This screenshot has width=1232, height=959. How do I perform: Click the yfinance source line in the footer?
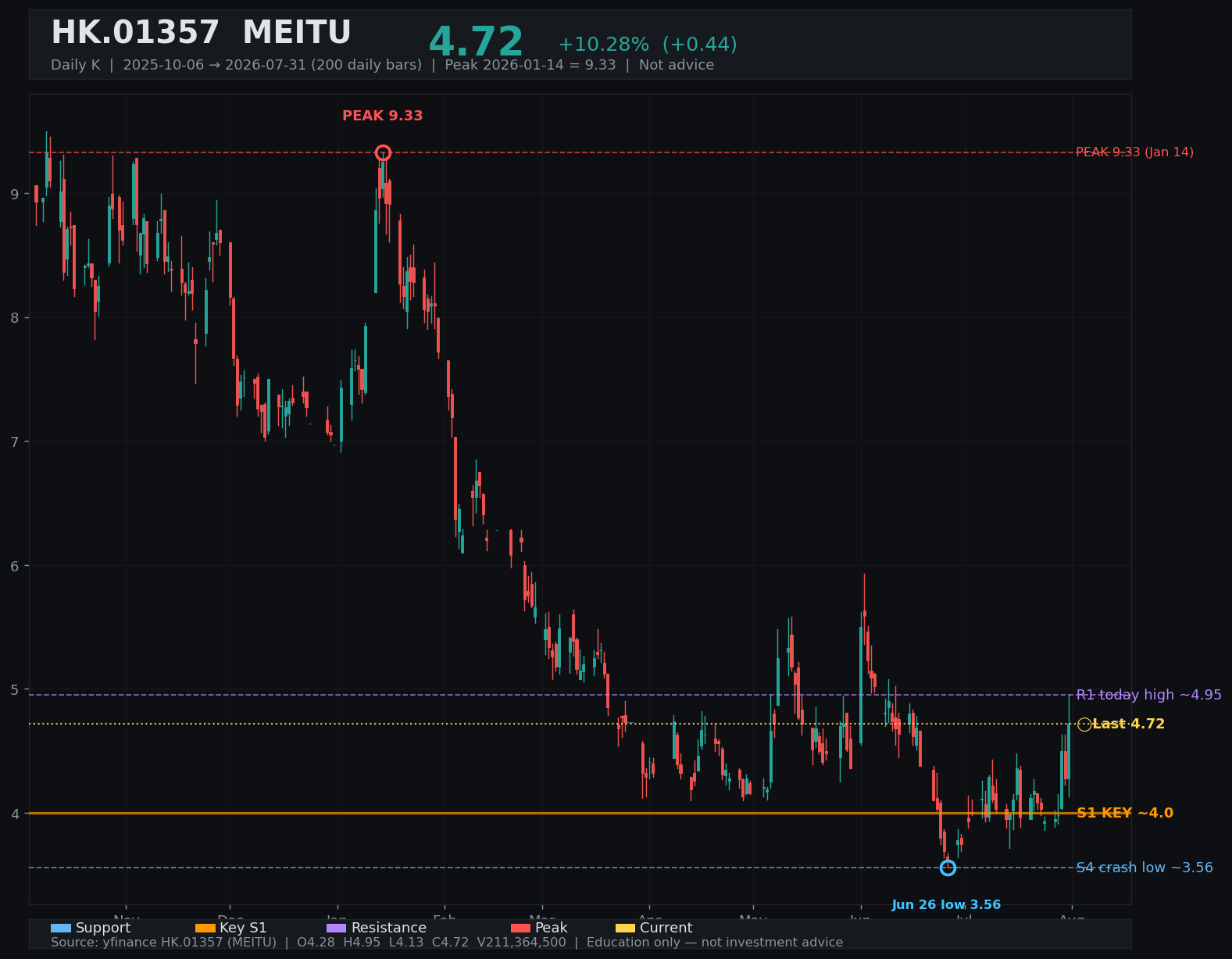(x=447, y=943)
